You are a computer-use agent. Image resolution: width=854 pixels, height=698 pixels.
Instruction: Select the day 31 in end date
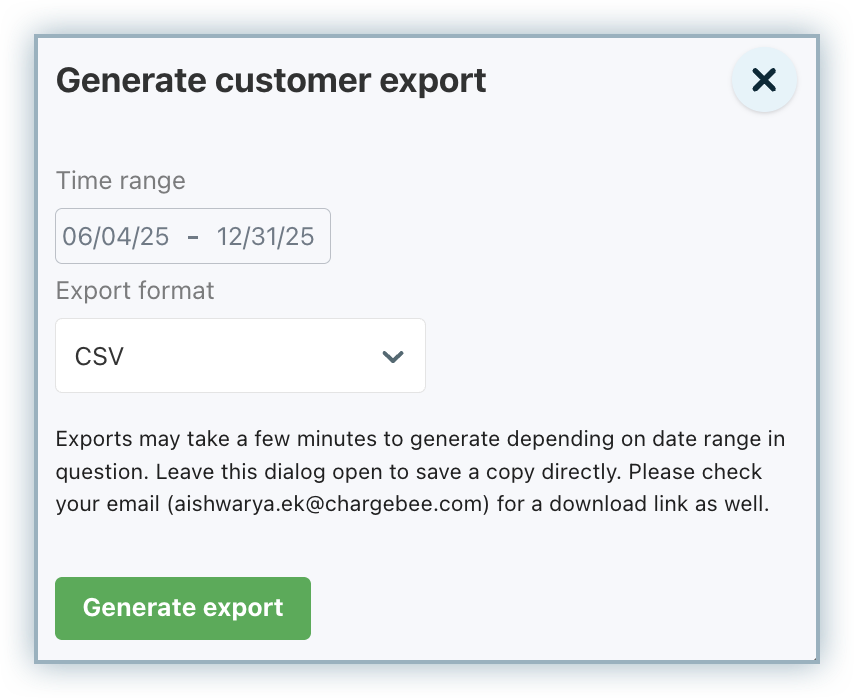pos(267,237)
